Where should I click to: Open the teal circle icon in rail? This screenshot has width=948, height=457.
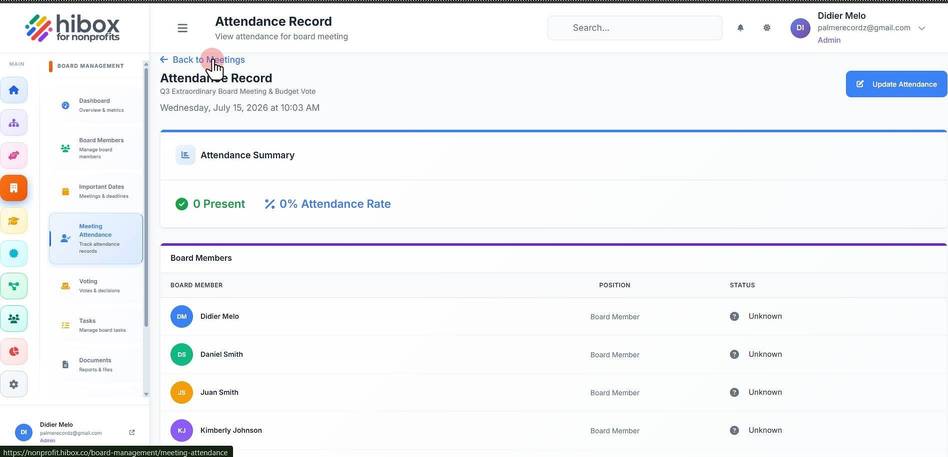pyautogui.click(x=14, y=253)
